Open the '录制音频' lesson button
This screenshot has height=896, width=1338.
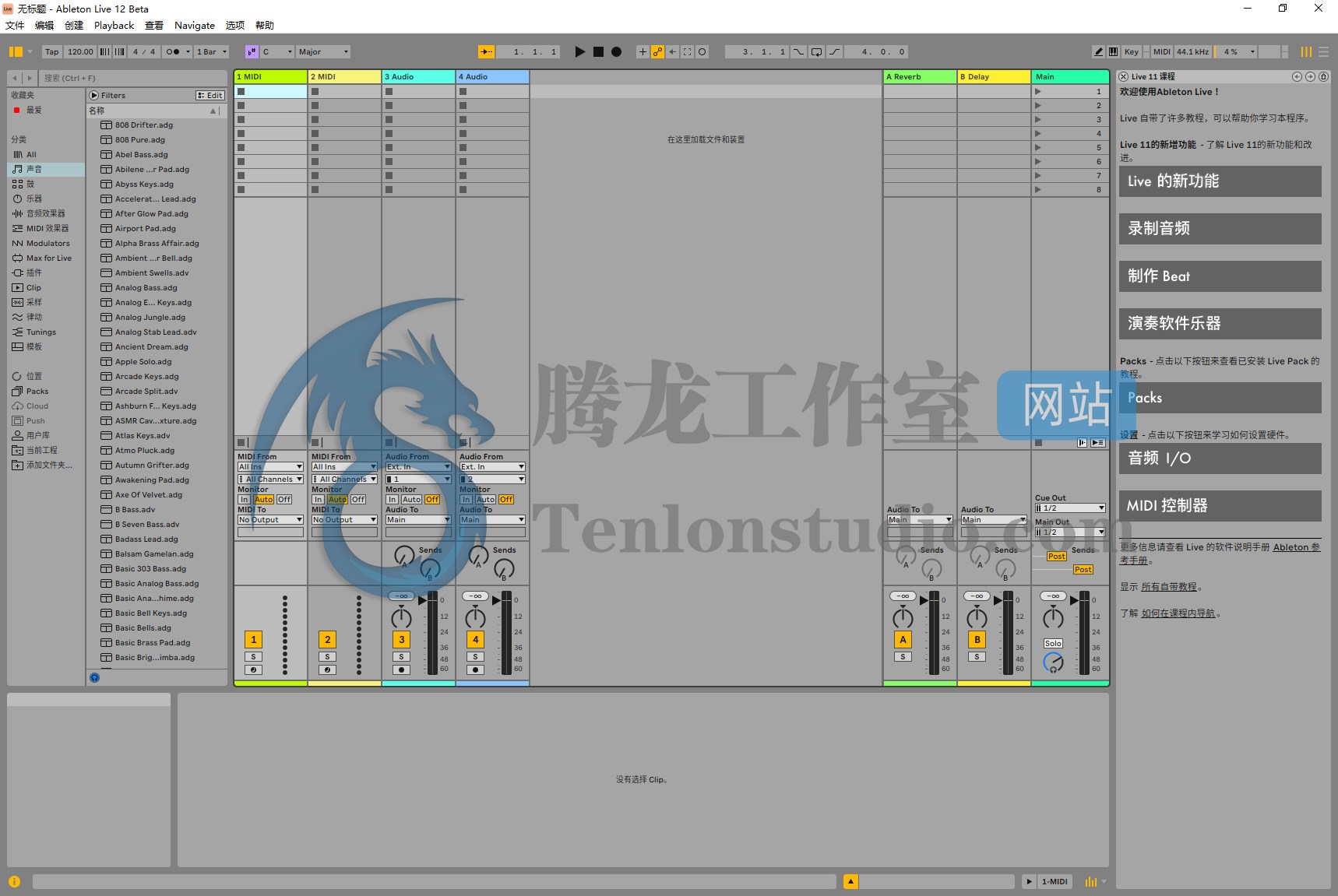(1220, 229)
